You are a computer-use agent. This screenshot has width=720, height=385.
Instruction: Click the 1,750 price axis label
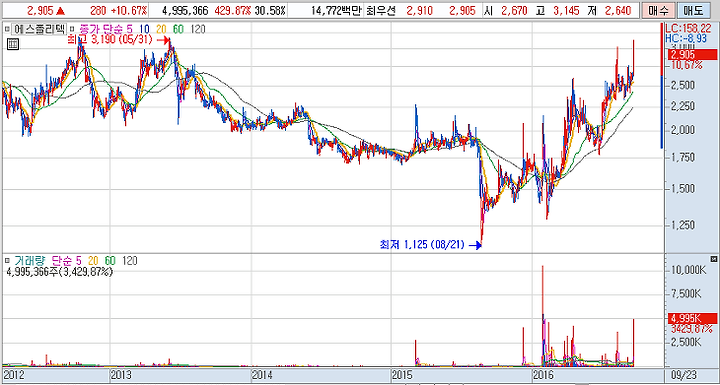click(683, 158)
